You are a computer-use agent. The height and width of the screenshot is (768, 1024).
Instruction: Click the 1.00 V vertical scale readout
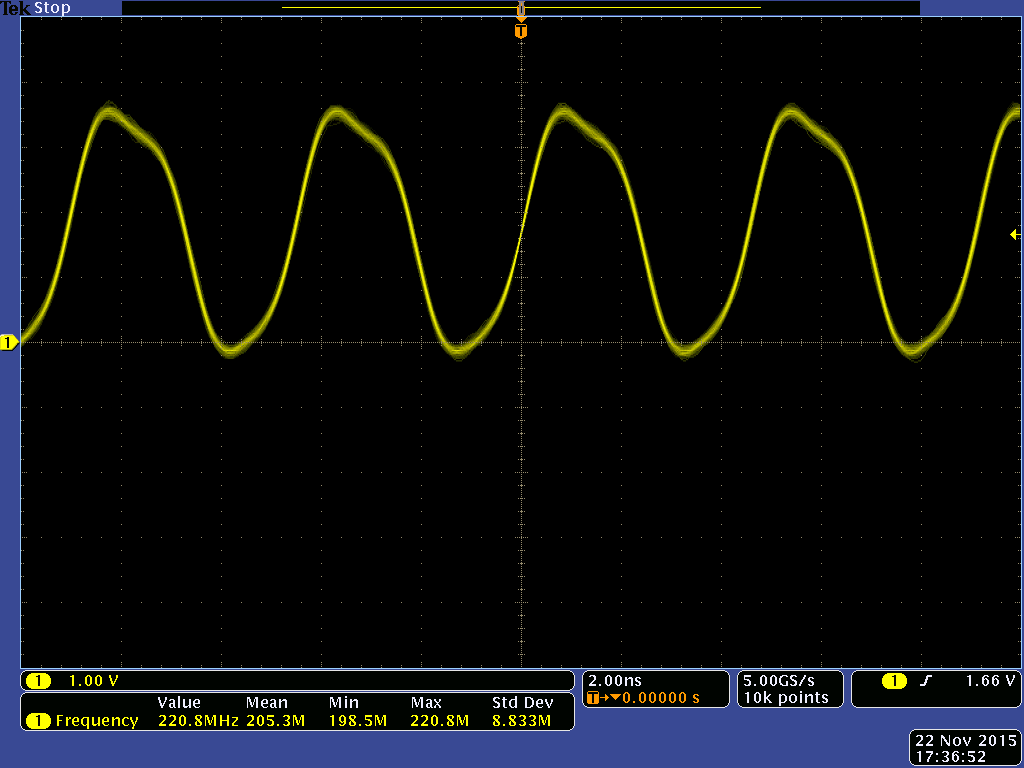point(93,680)
